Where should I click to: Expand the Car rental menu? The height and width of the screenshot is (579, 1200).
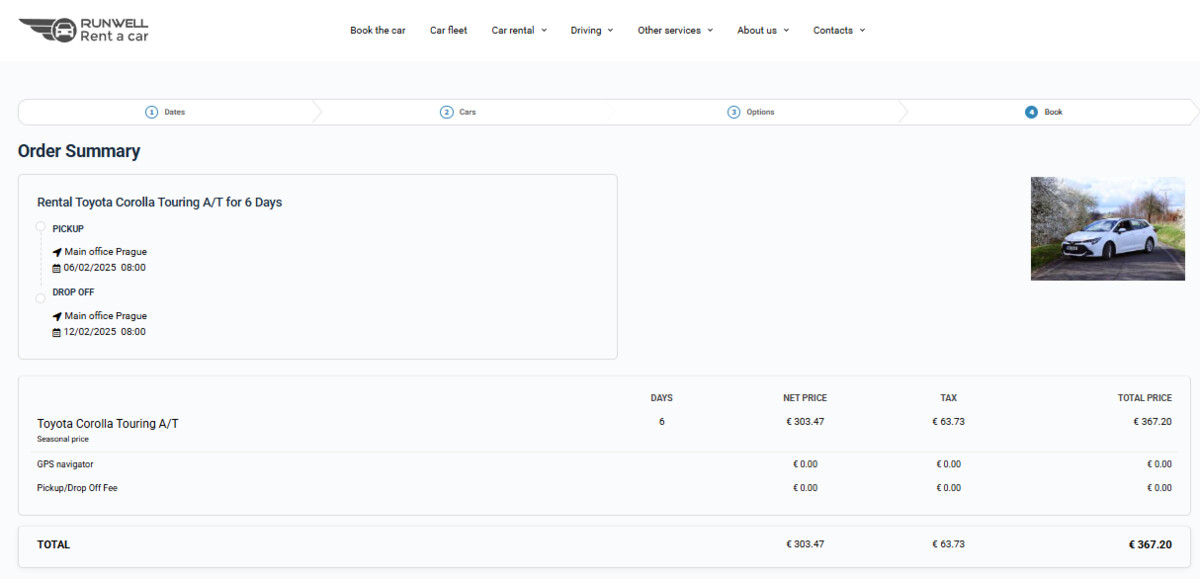(x=519, y=30)
